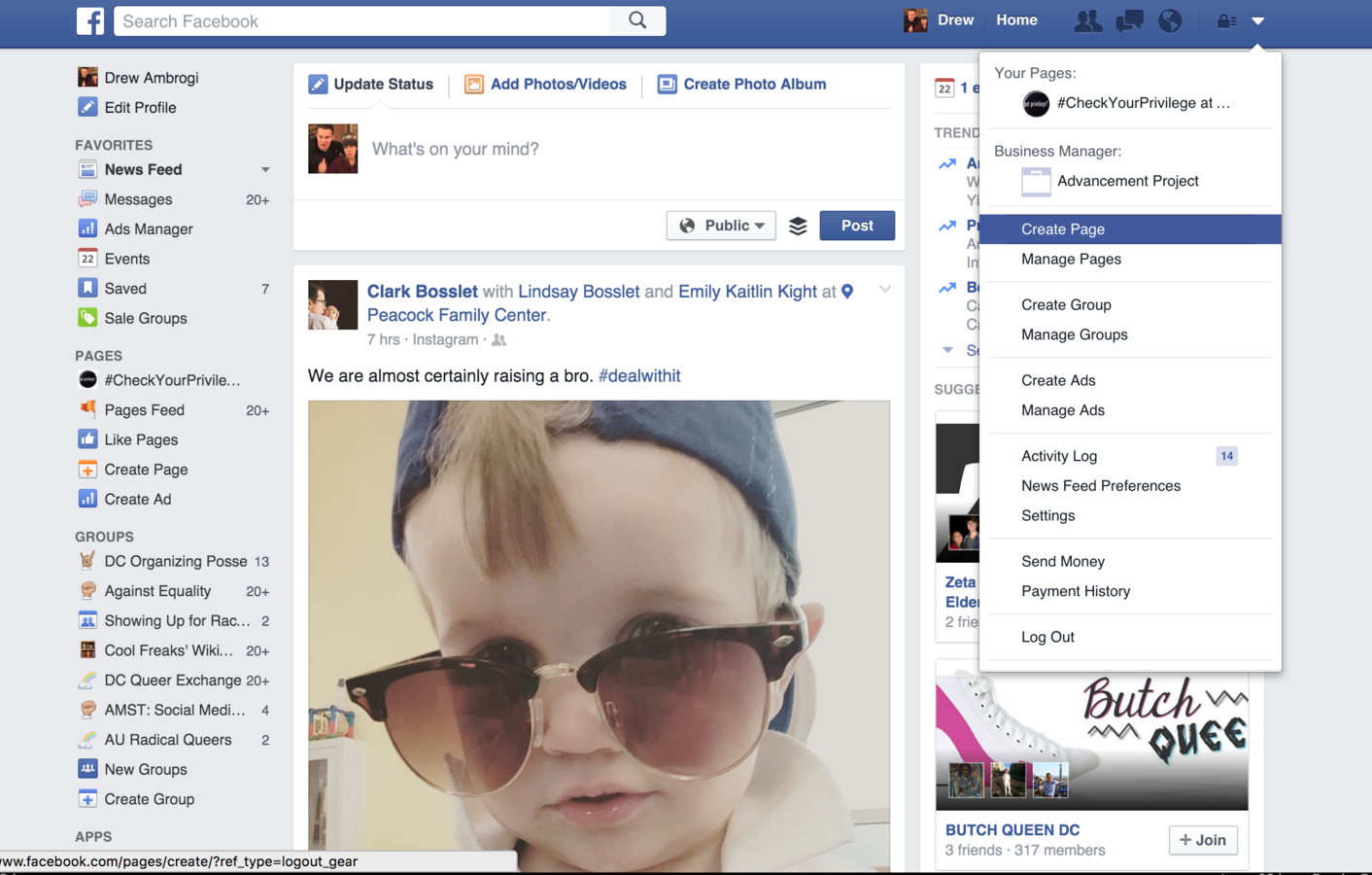The image size is (1372, 875).
Task: Click the Create Page plus icon in sidebar
Action: pos(87,470)
